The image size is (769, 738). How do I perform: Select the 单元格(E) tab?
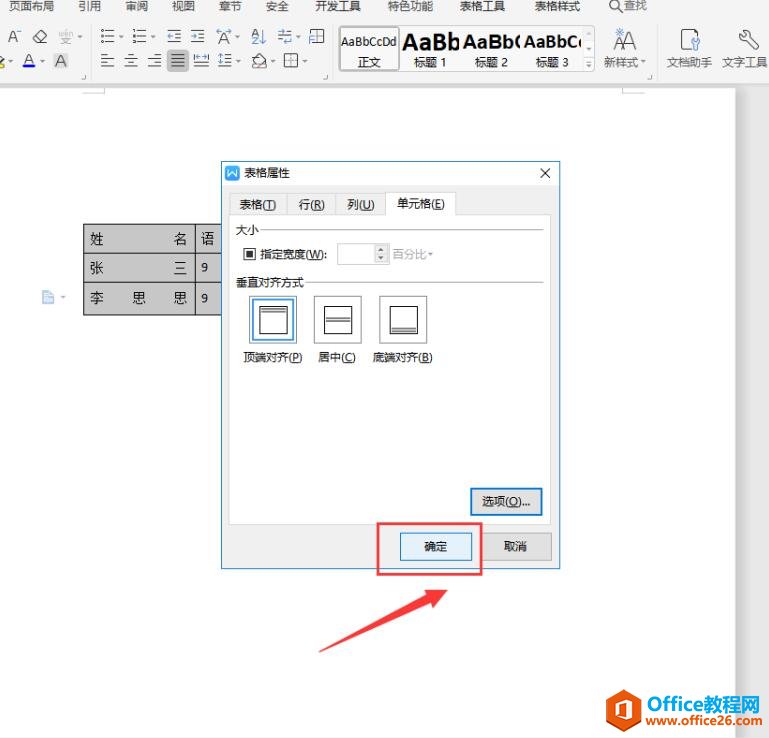(421, 204)
